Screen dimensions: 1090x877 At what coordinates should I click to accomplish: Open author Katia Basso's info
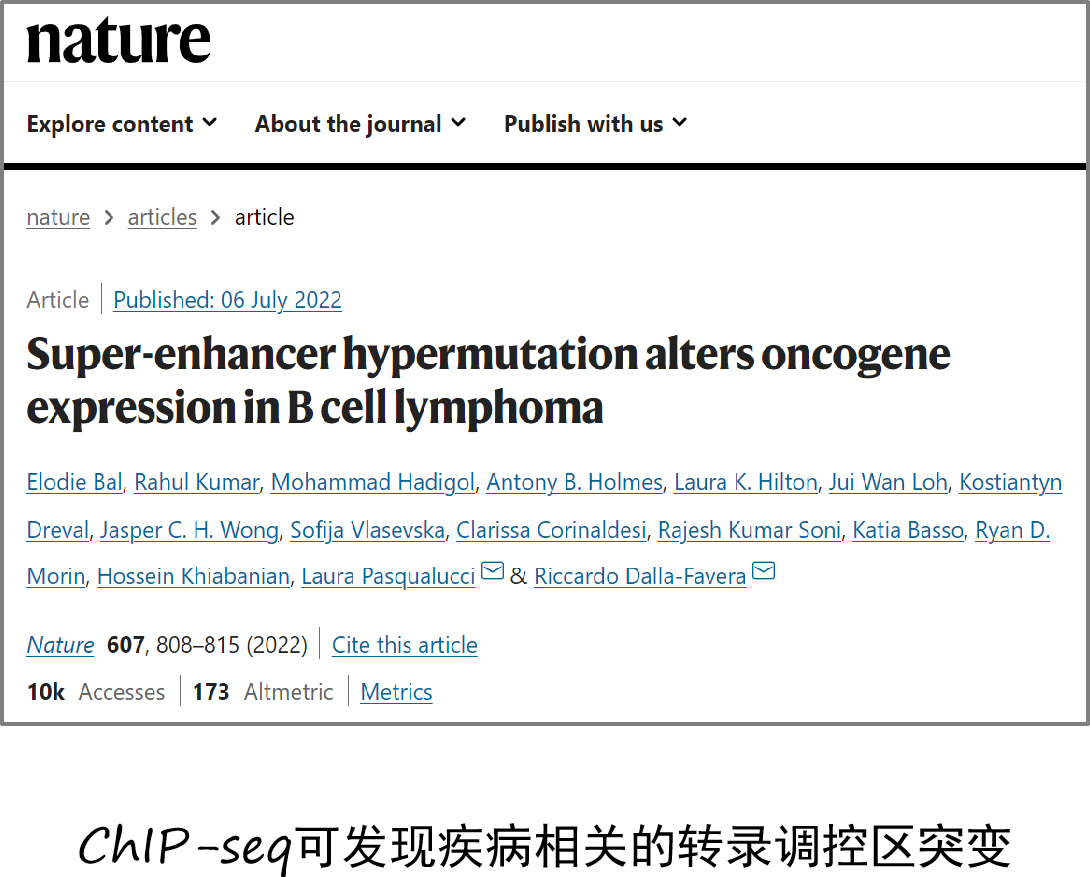tap(908, 530)
